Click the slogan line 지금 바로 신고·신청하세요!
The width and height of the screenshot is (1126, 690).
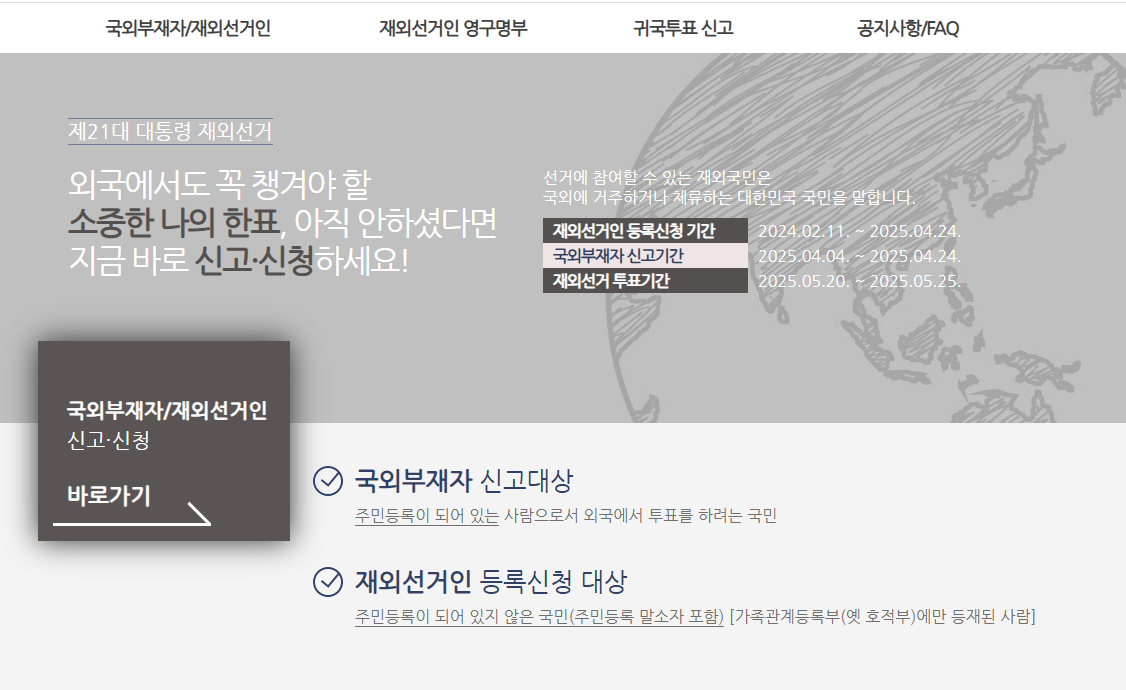coord(238,260)
